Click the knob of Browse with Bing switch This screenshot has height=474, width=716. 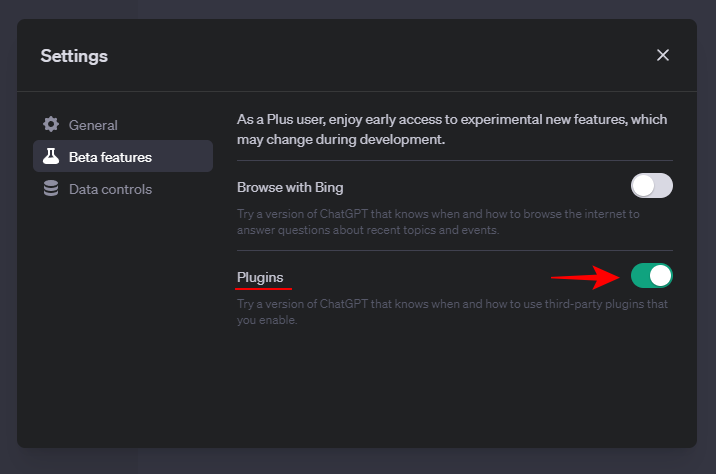coord(643,186)
